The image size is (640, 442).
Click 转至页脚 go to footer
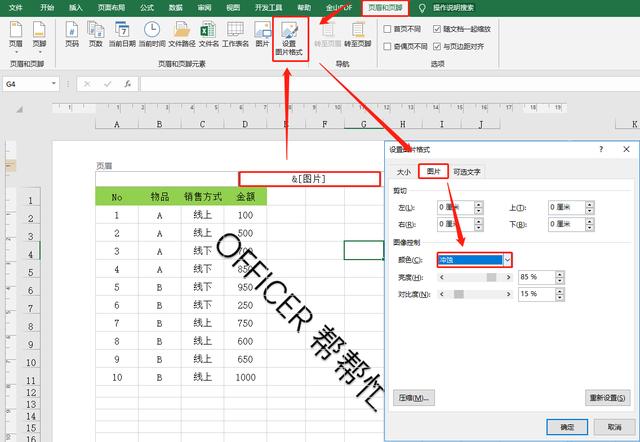coord(358,34)
